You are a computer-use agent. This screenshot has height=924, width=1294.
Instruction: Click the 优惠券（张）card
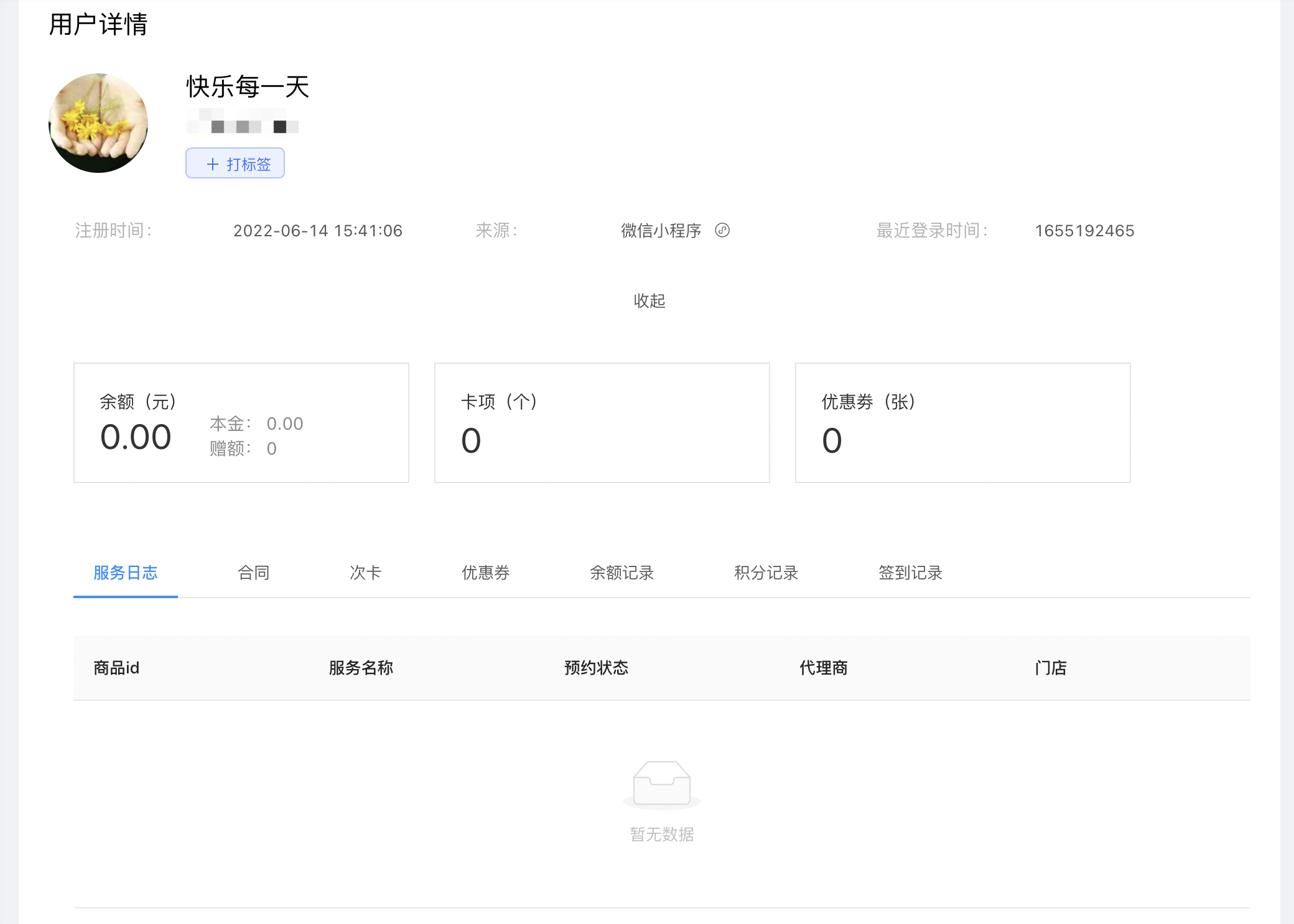(x=962, y=423)
